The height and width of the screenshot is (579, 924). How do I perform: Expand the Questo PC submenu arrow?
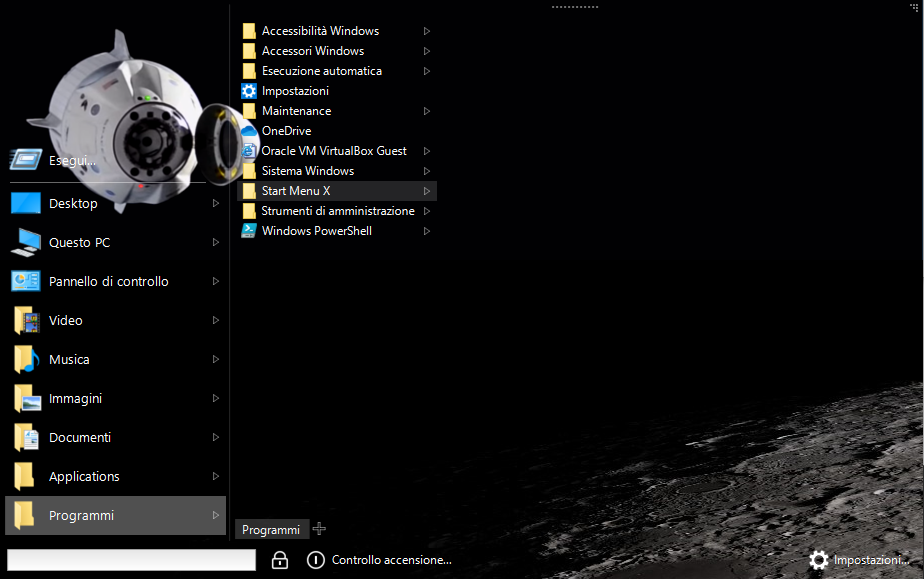[216, 242]
